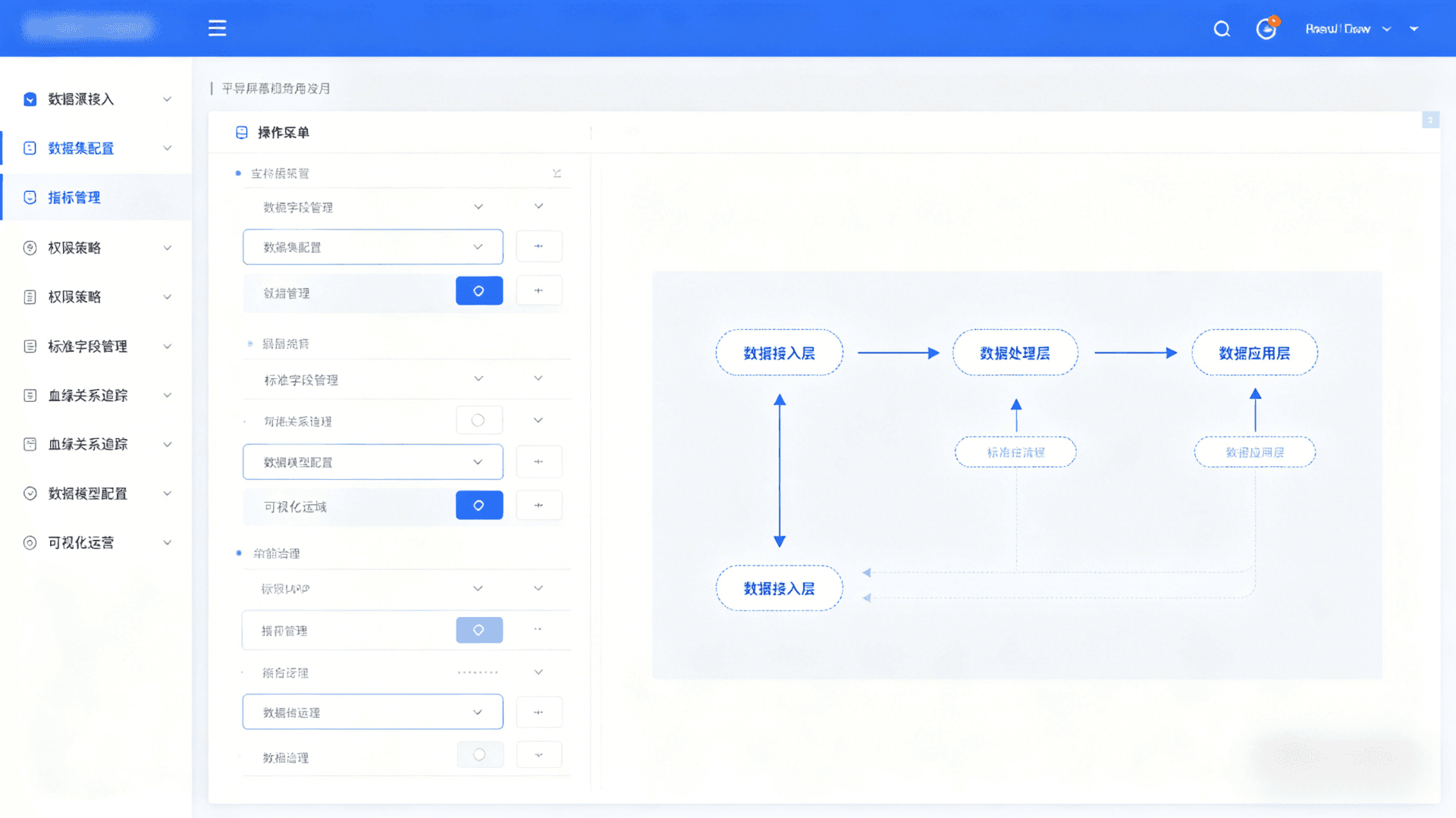The width and height of the screenshot is (1456, 818).
Task: Click the hamburger menu icon in header
Action: click(217, 28)
